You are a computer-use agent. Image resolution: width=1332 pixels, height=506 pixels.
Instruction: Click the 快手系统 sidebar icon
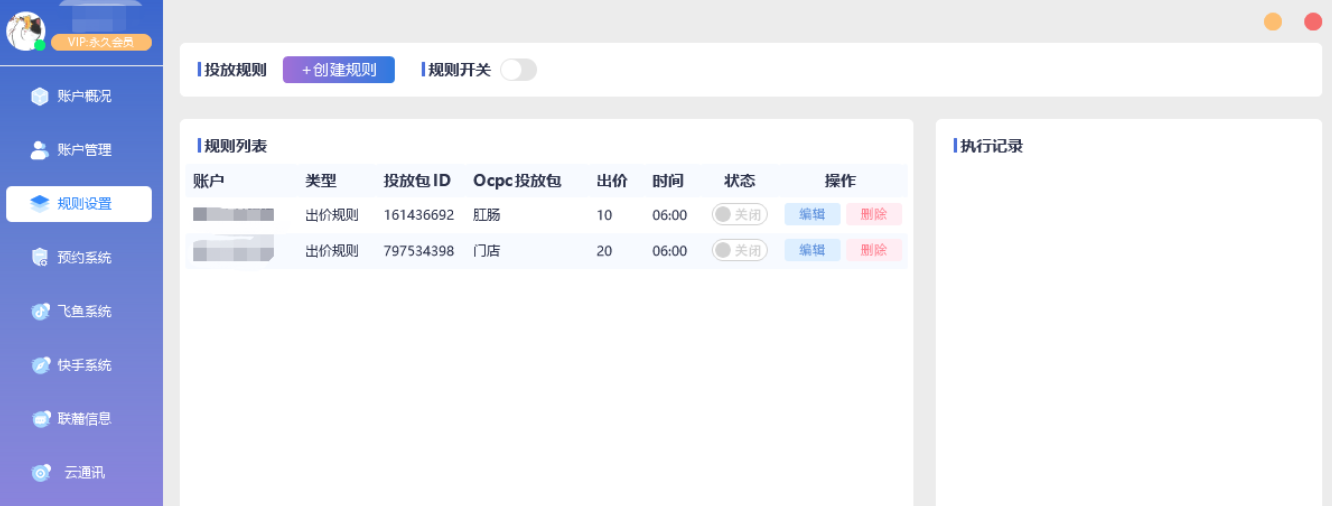point(40,366)
